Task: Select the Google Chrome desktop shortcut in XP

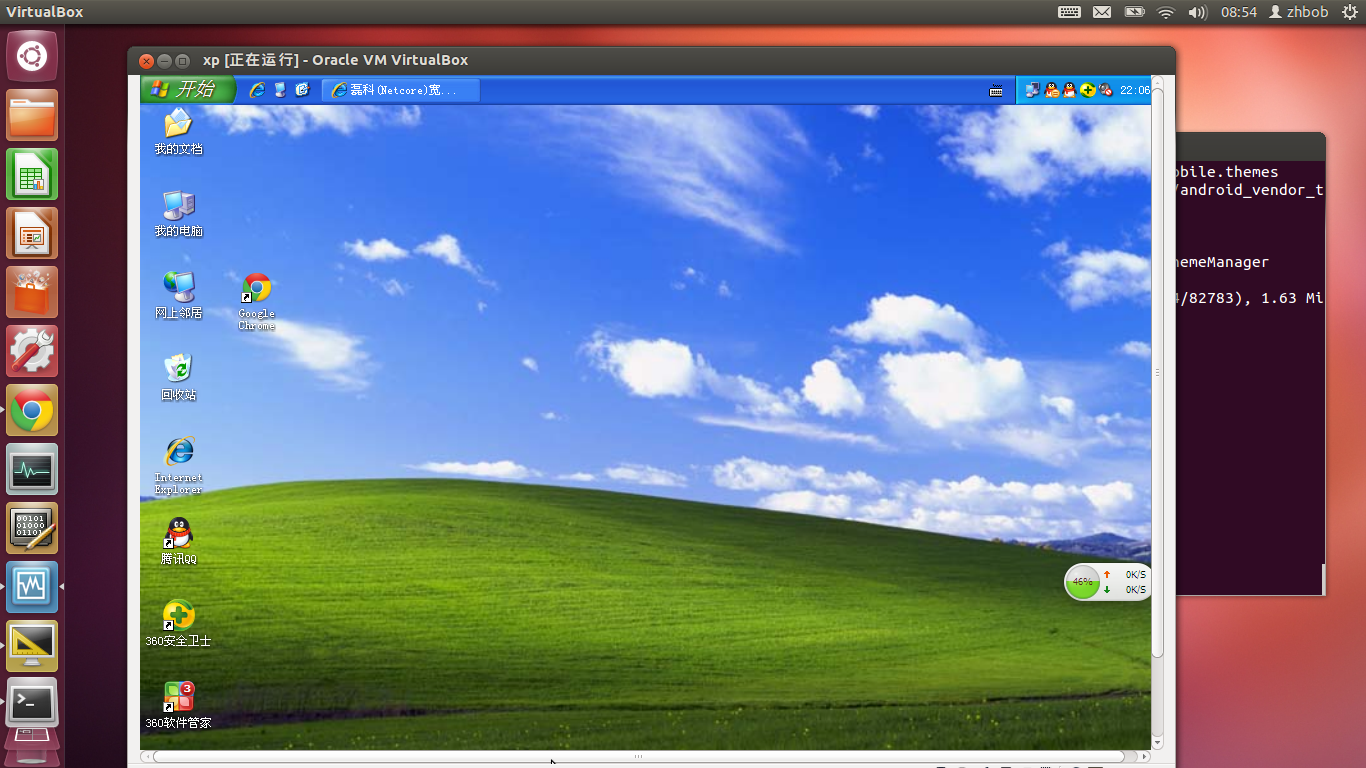Action: point(257,302)
